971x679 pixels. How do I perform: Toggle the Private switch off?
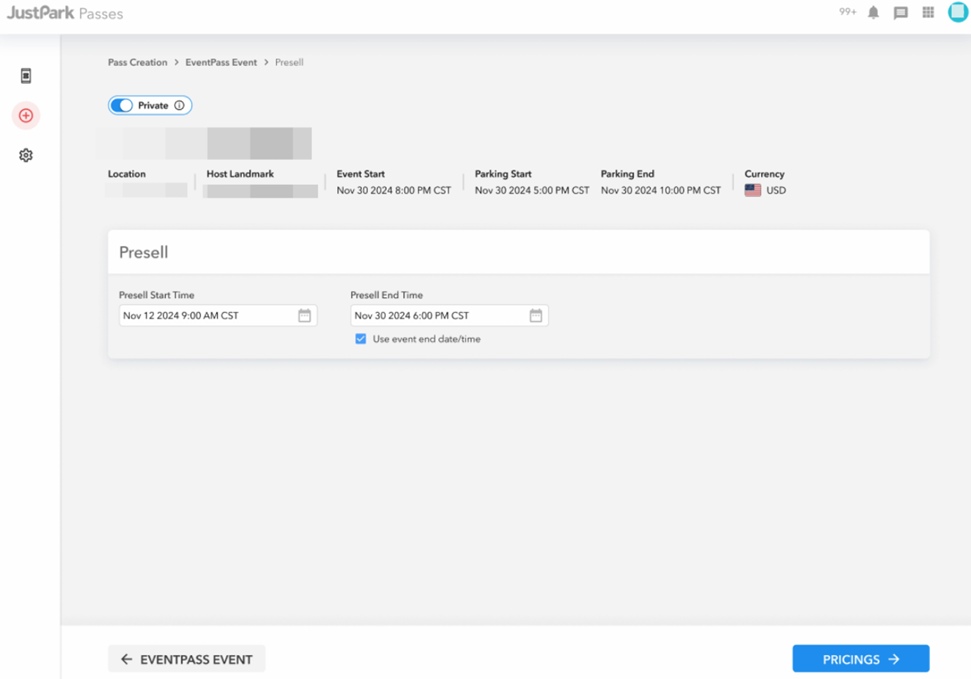coord(122,105)
